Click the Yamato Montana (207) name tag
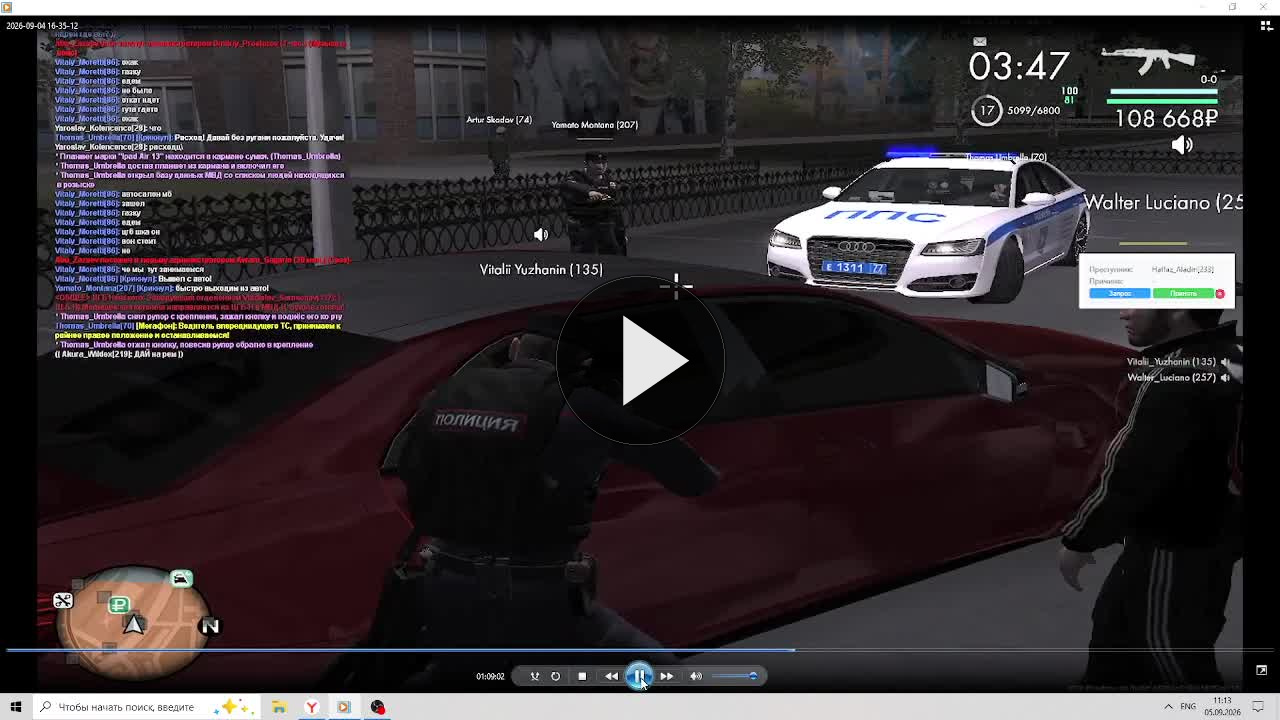The image size is (1280, 720). (x=595, y=125)
